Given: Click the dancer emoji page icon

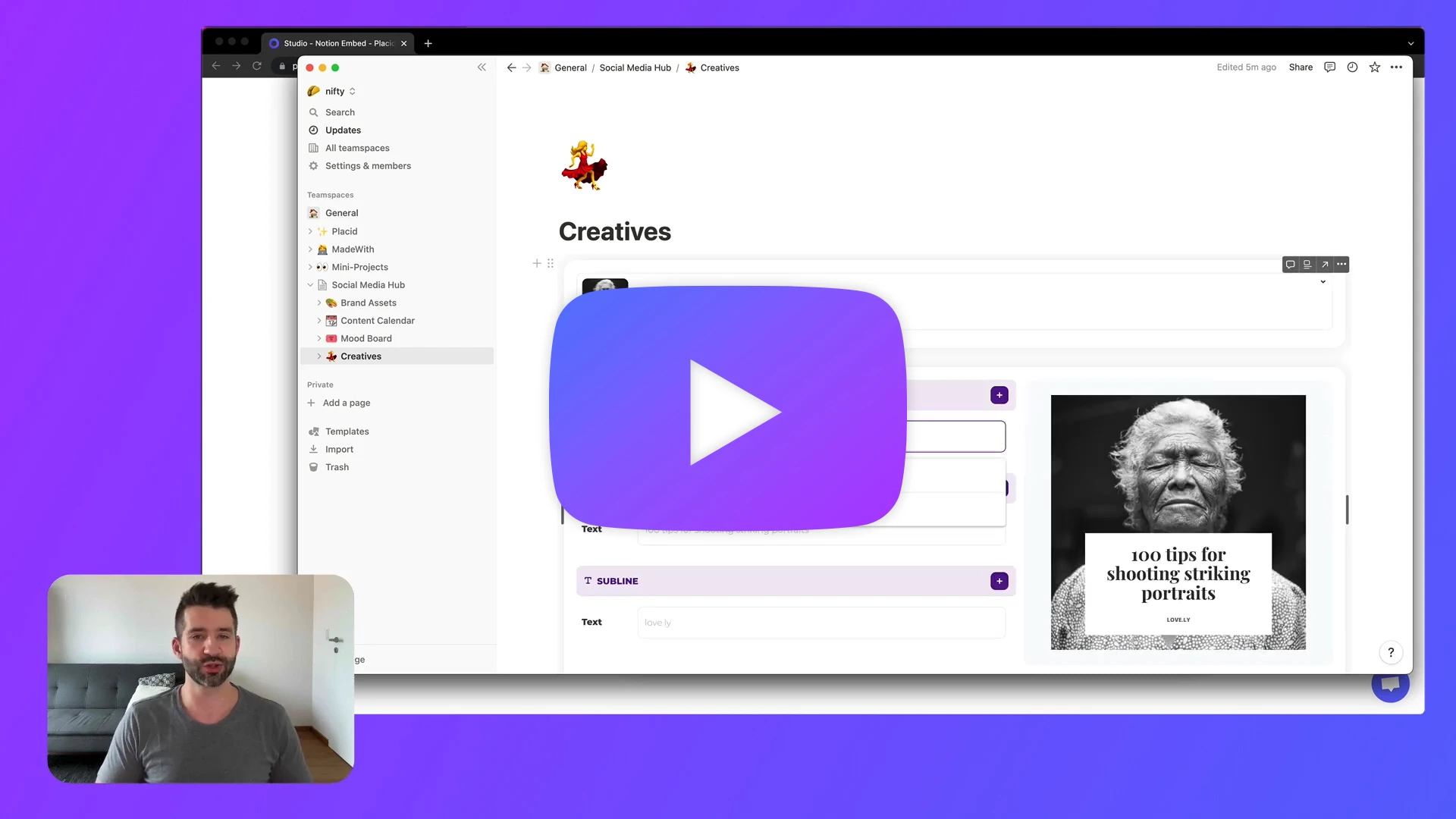Looking at the screenshot, I should pyautogui.click(x=584, y=165).
